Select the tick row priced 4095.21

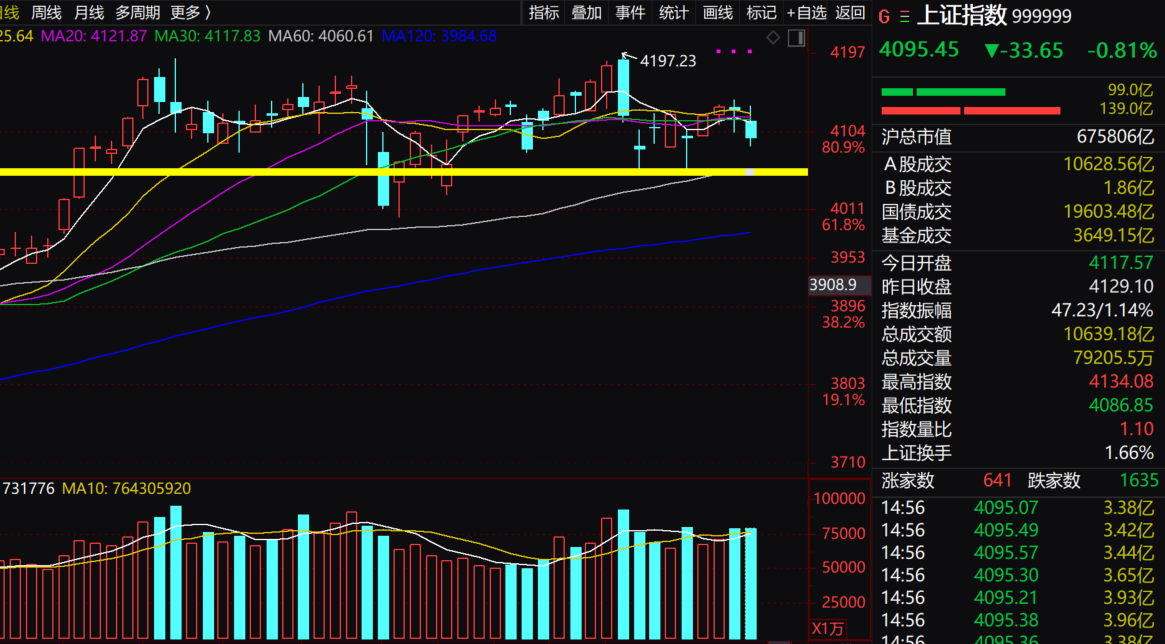(x=1018, y=597)
